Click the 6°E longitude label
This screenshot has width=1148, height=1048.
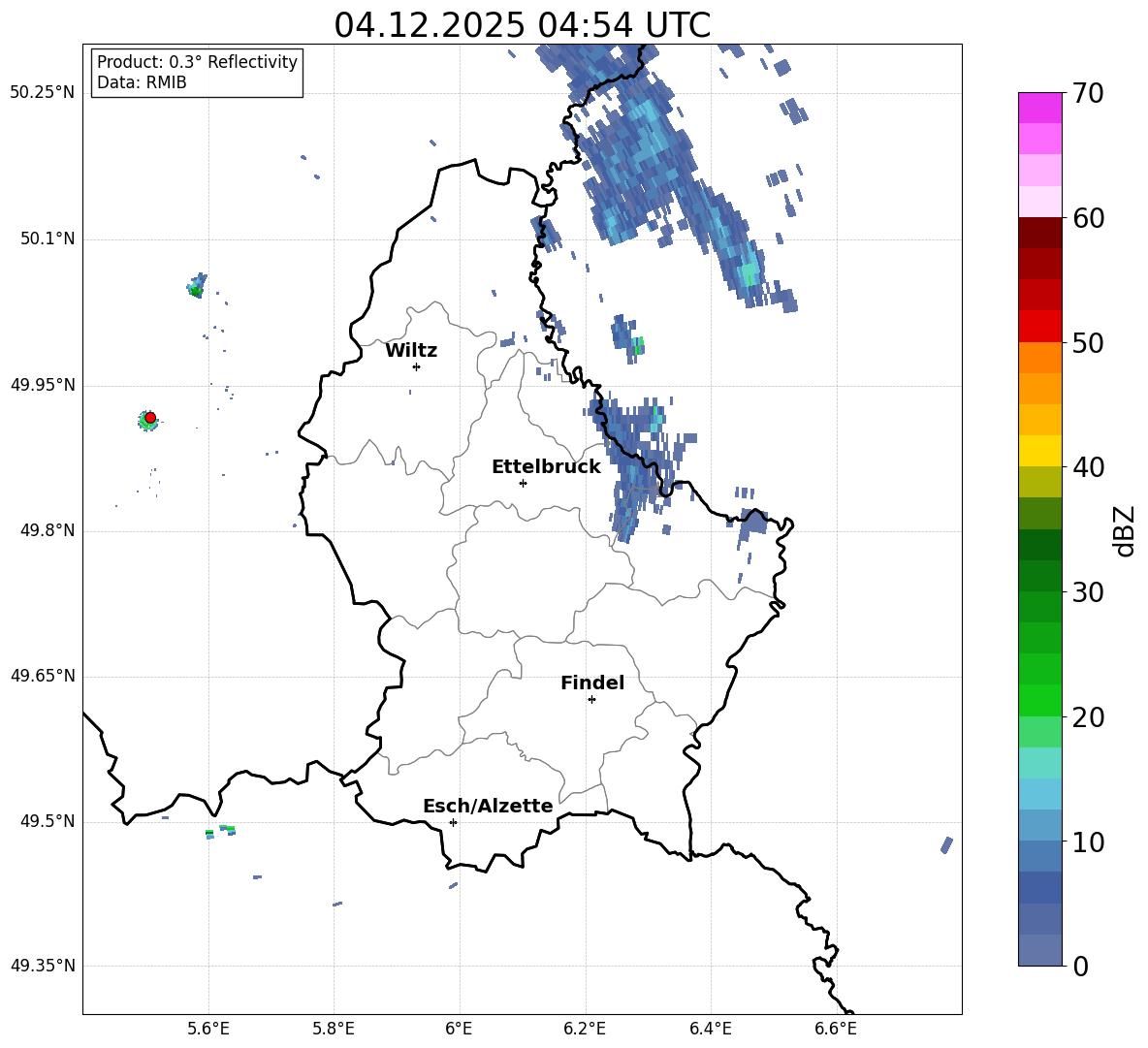click(459, 1030)
